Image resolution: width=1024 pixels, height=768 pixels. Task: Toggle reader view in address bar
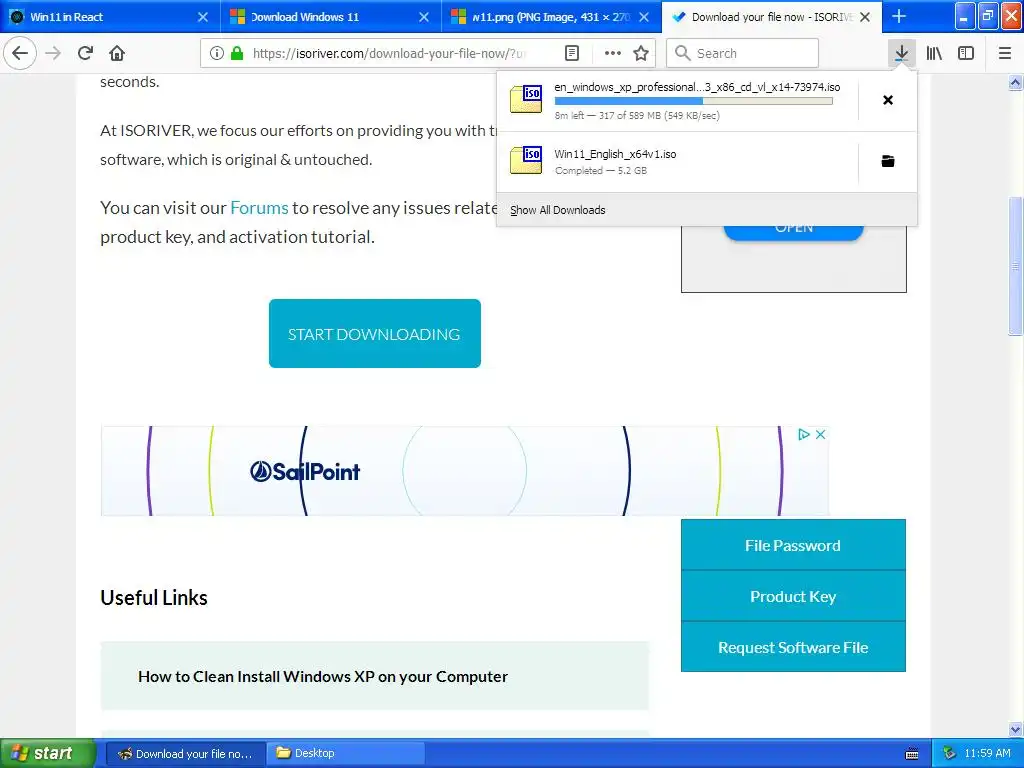572,53
